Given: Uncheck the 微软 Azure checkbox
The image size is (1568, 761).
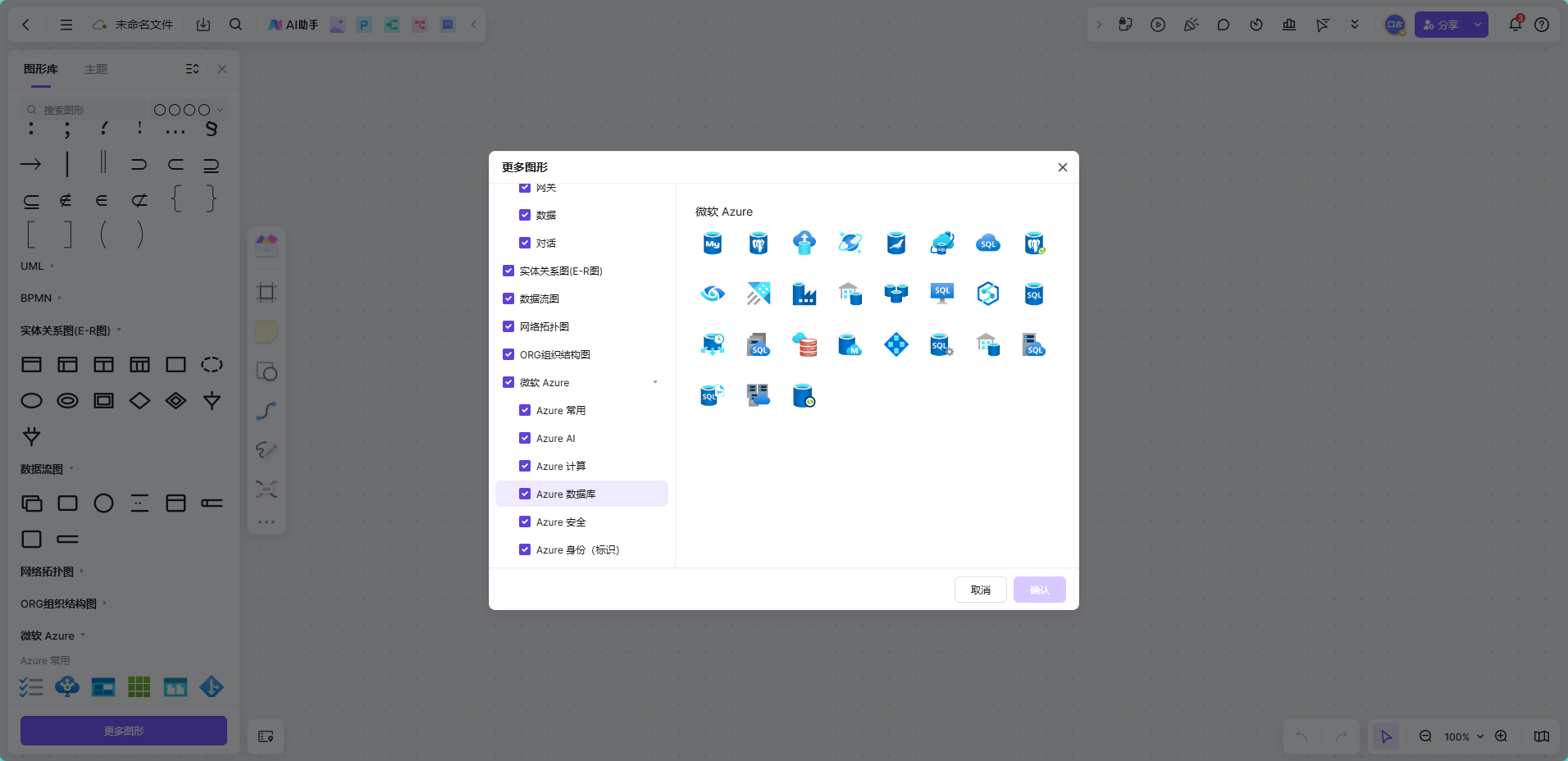Looking at the screenshot, I should (508, 382).
